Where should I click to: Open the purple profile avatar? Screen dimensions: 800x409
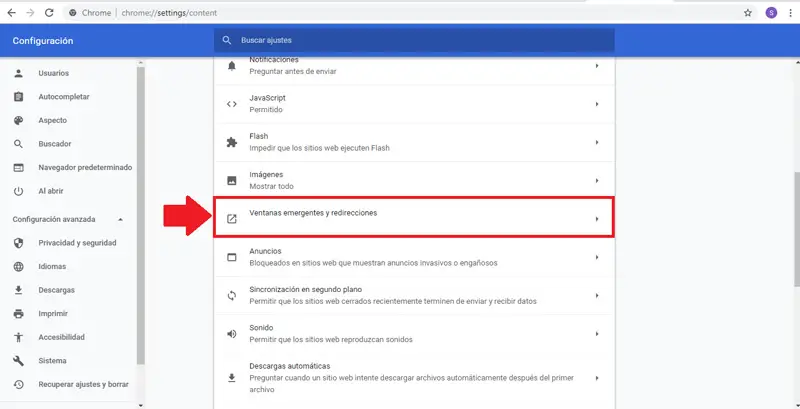tap(771, 13)
